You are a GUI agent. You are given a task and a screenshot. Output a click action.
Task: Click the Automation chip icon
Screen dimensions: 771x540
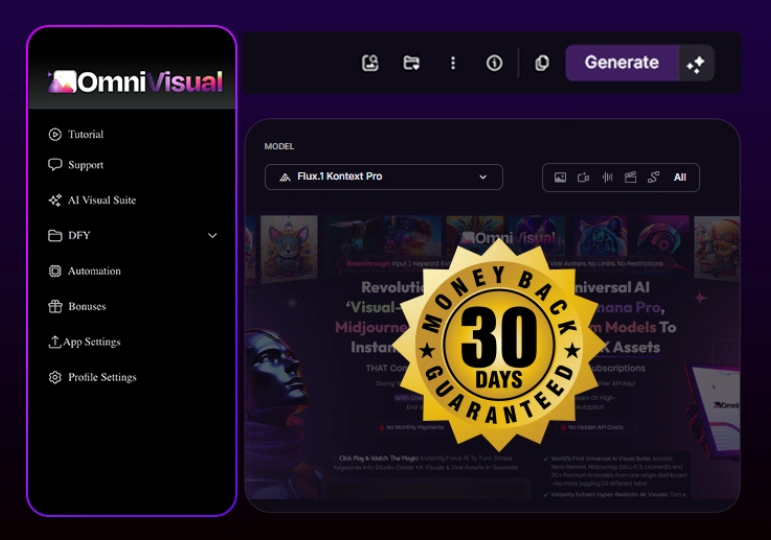[55, 271]
